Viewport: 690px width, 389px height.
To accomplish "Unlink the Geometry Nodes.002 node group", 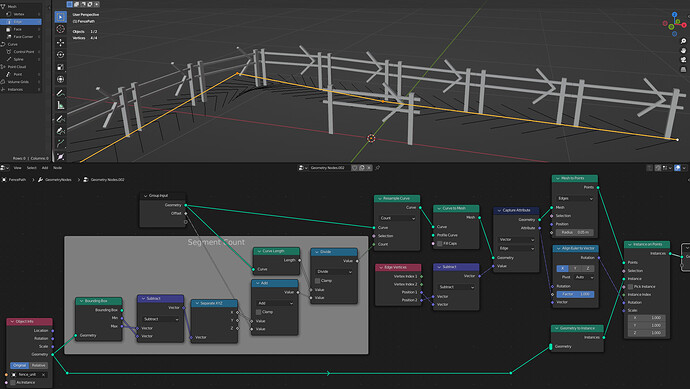I will pos(369,168).
